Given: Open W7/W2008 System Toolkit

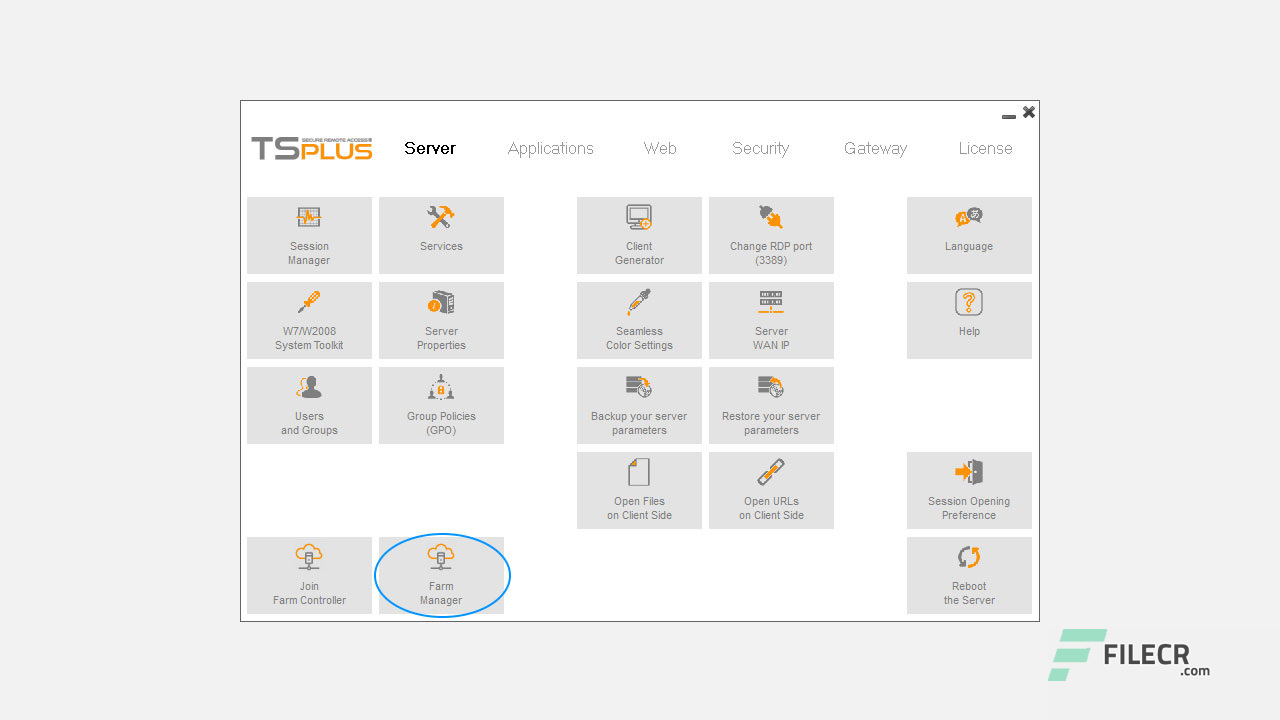Looking at the screenshot, I should click(x=309, y=320).
